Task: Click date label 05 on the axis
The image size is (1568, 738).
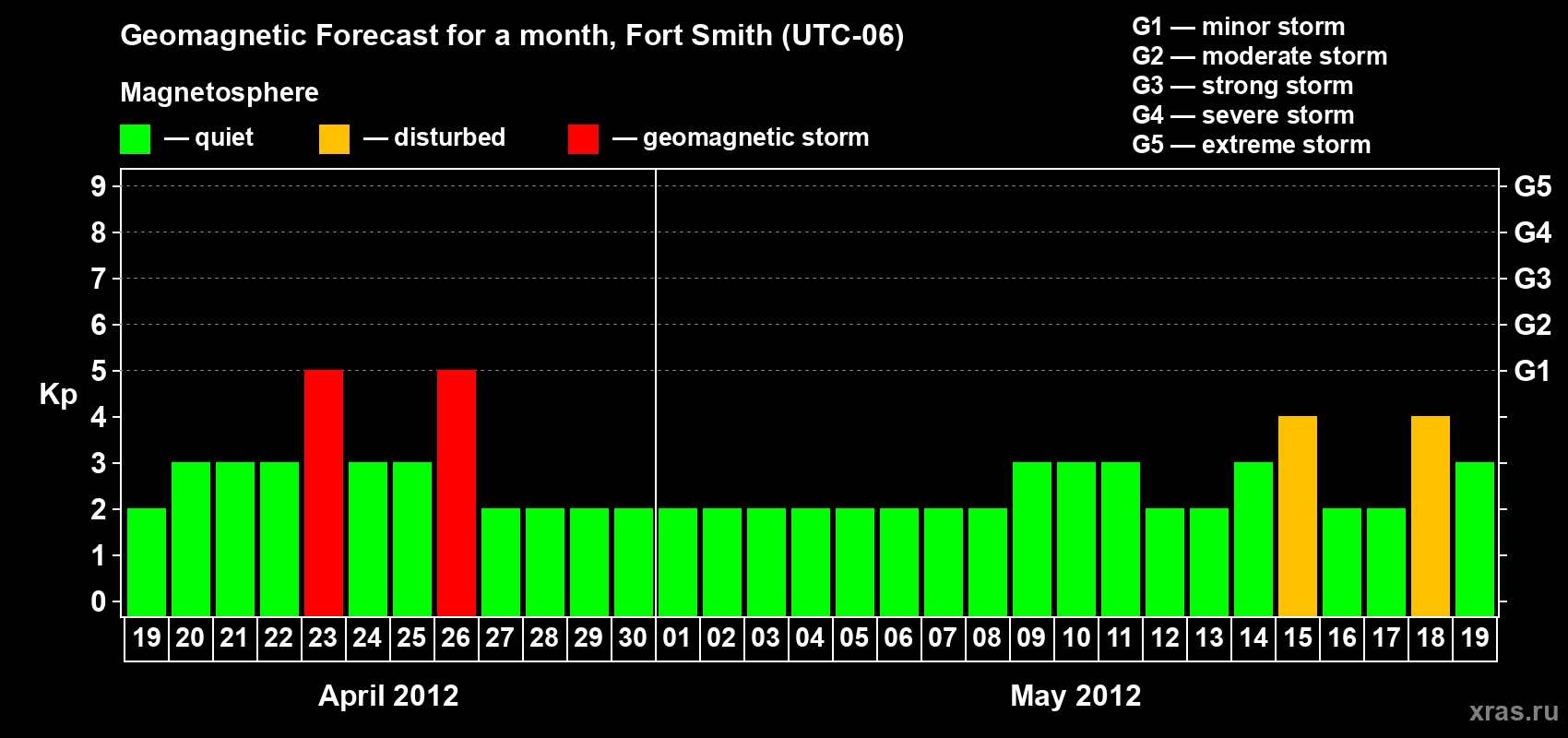Action: 854,638
